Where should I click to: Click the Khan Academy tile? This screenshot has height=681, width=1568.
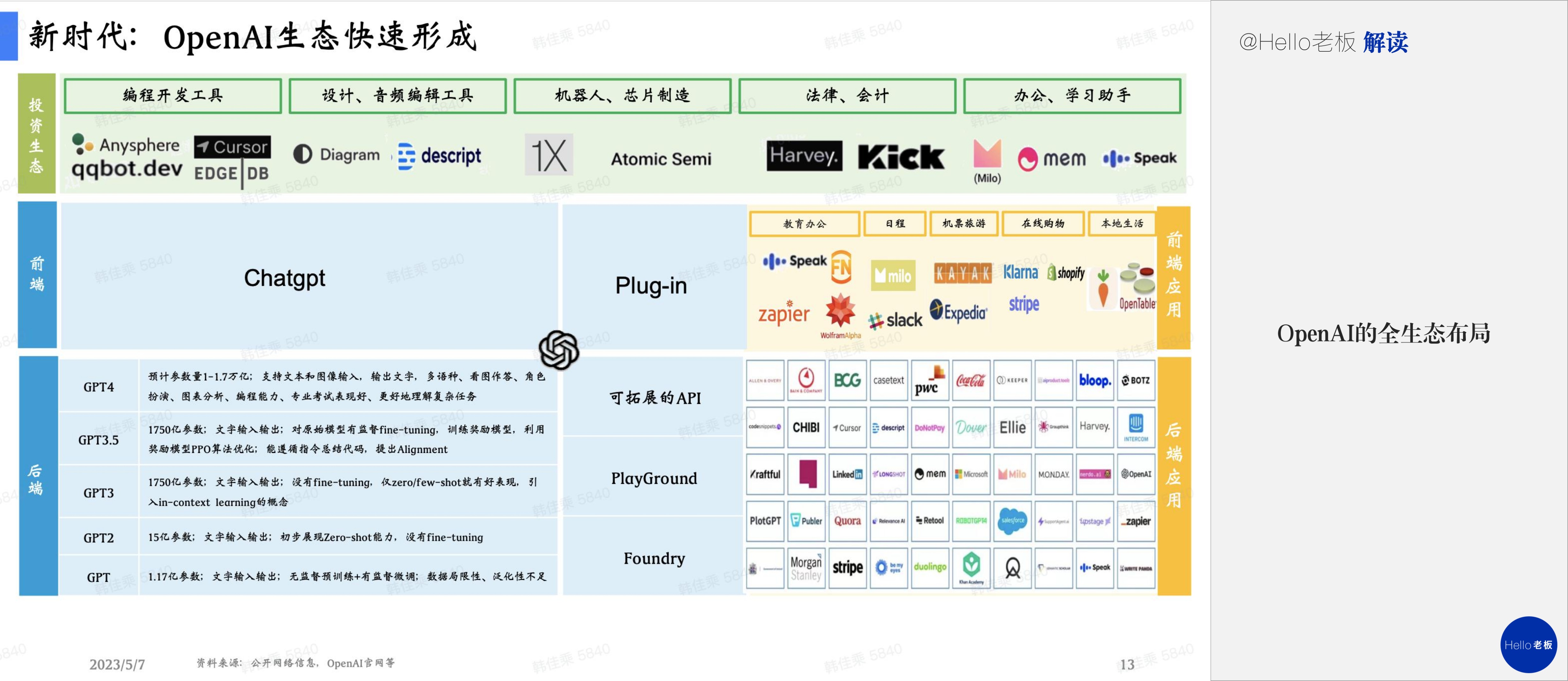(x=971, y=568)
